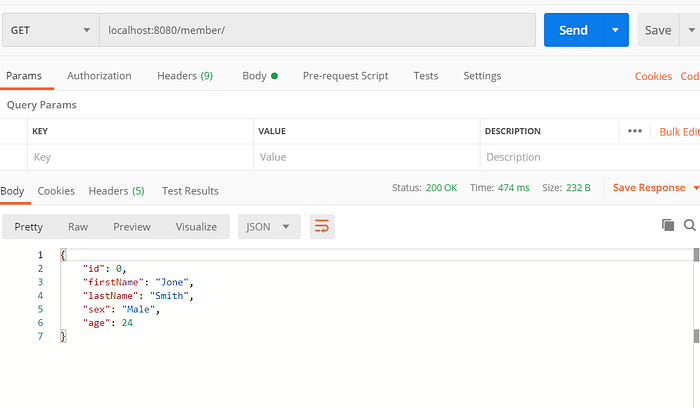Click the wrap lines icon
Viewport: 700px width, 408px height.
322,227
